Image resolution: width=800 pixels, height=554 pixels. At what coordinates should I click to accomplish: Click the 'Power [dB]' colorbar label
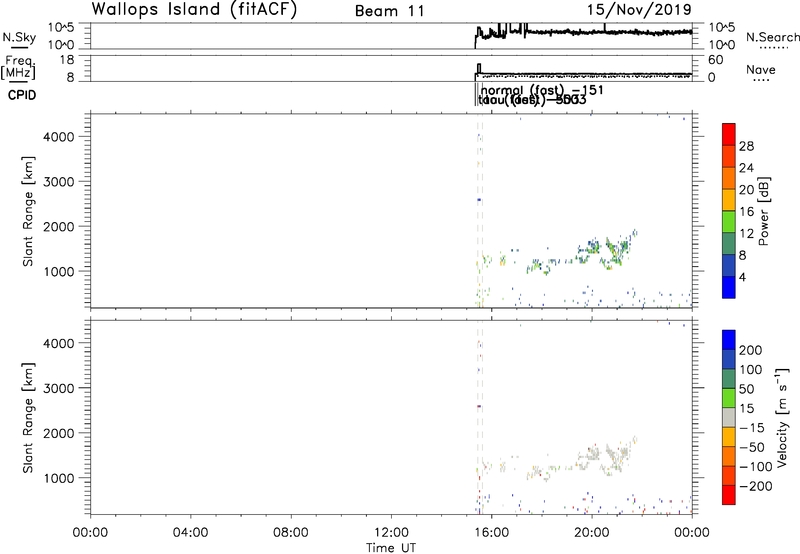click(x=763, y=211)
